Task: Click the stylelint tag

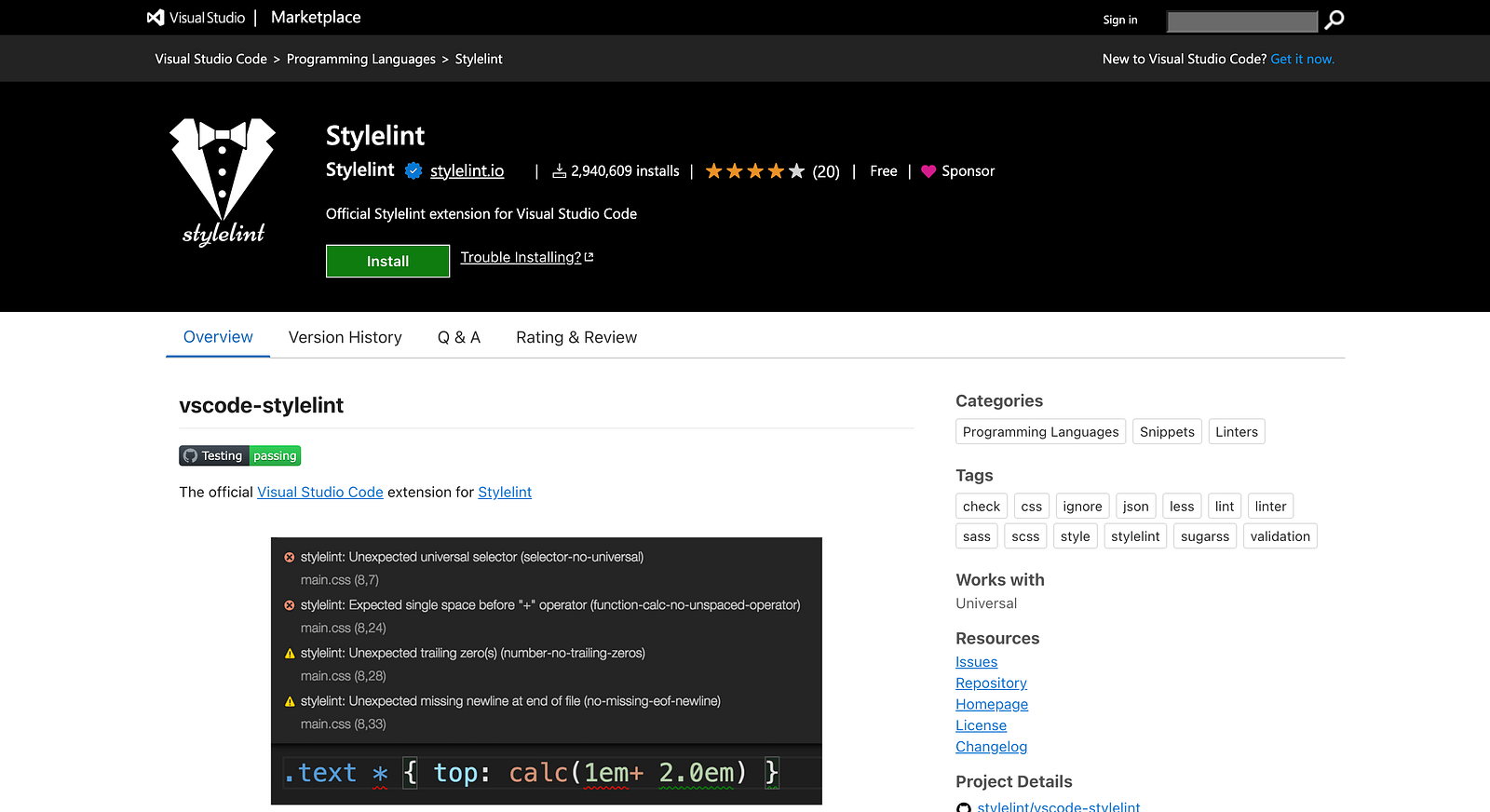Action: pyautogui.click(x=1136, y=536)
